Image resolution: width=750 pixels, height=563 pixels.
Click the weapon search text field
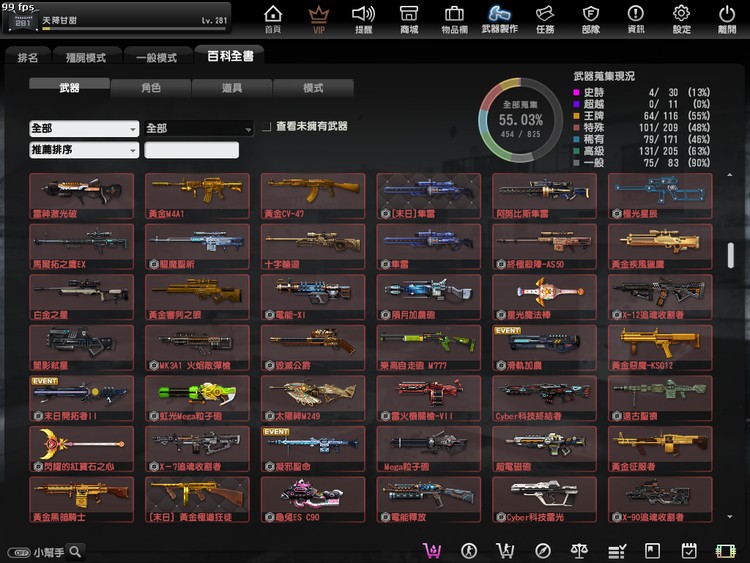[x=191, y=150]
